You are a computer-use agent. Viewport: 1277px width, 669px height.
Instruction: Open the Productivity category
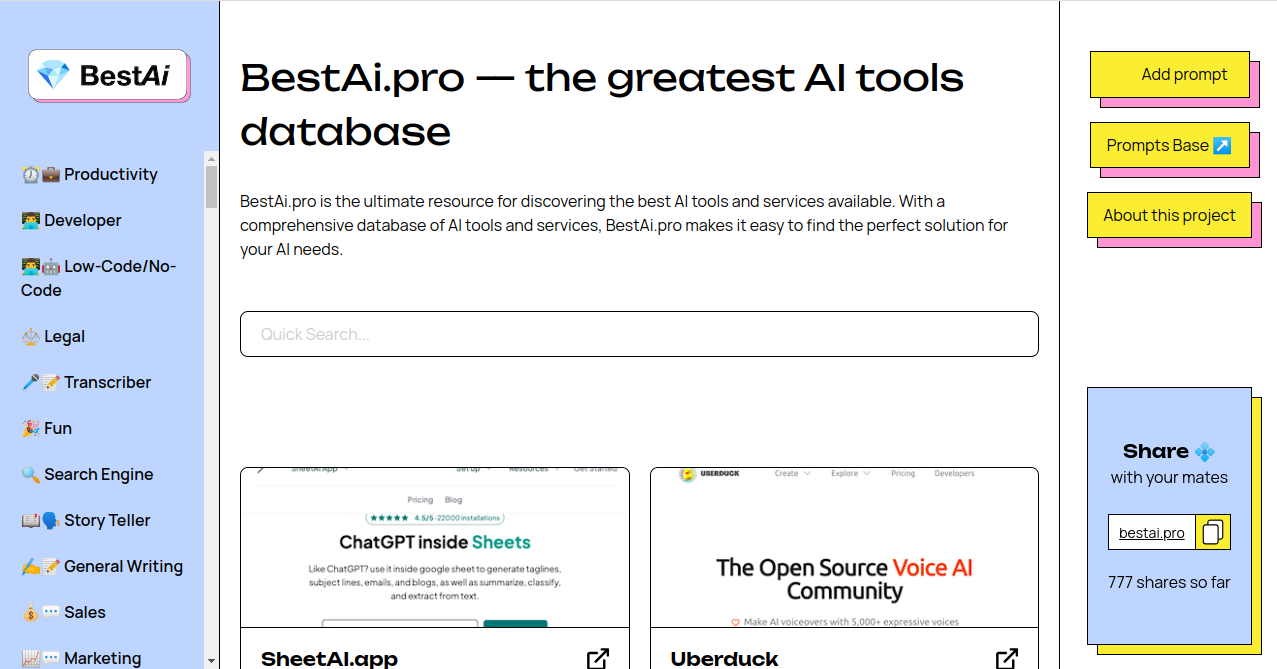point(89,174)
